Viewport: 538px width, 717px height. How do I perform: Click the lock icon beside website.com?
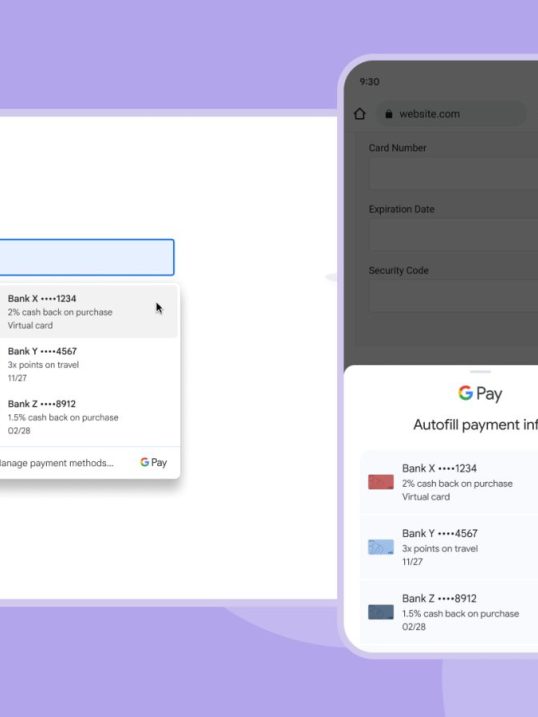[x=389, y=114]
